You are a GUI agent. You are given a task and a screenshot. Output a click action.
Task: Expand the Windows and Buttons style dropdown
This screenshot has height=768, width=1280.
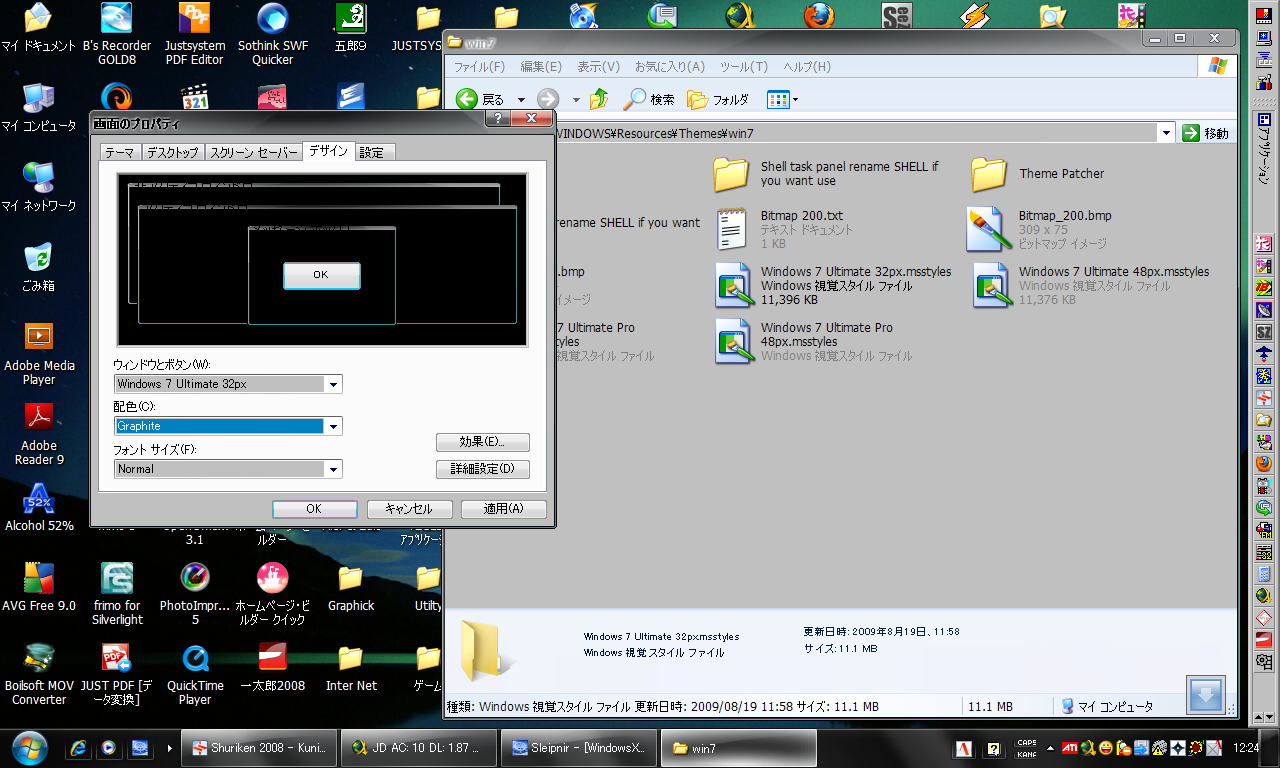[333, 384]
